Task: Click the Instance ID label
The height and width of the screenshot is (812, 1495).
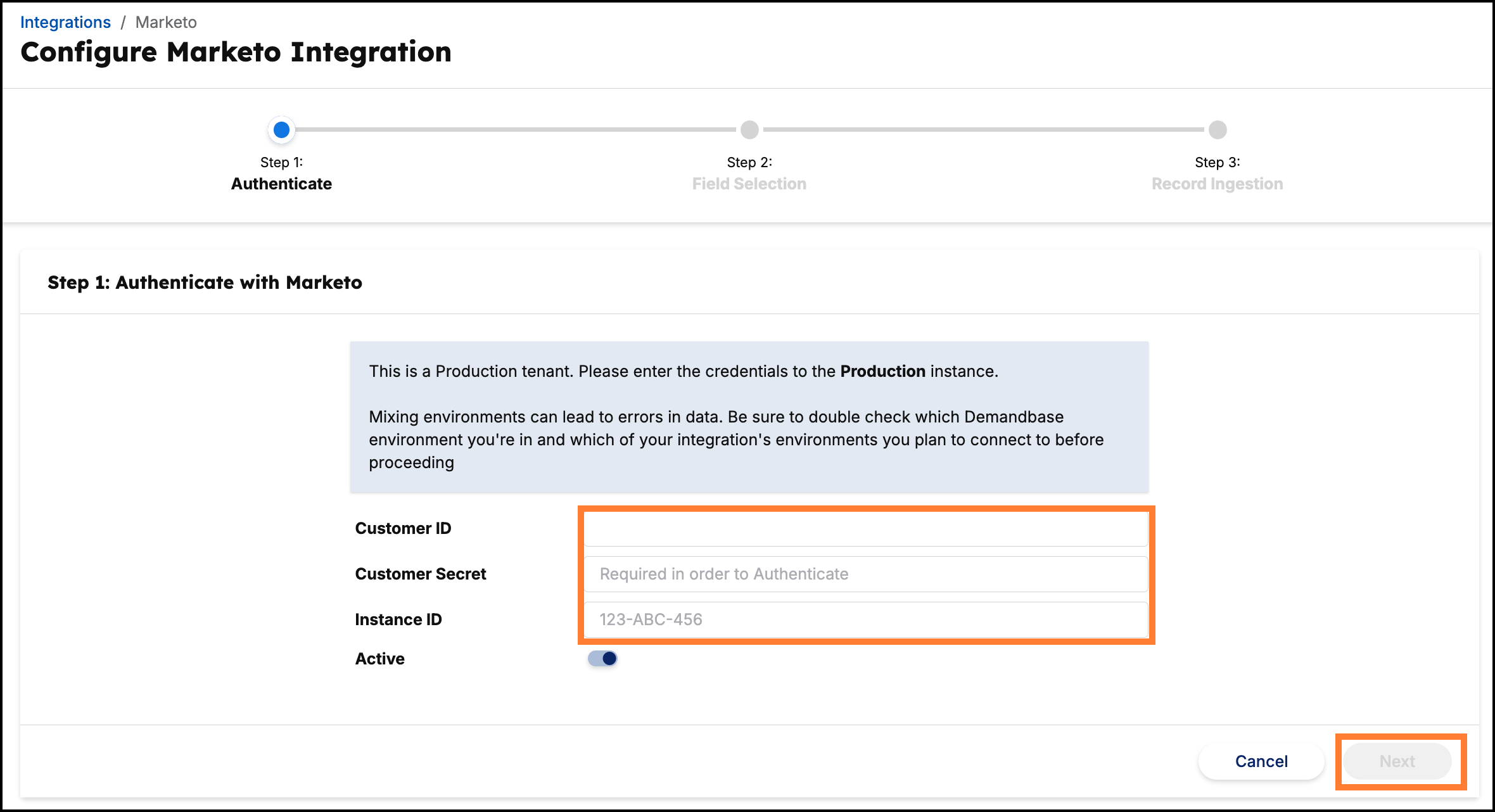Action: pyautogui.click(x=398, y=619)
